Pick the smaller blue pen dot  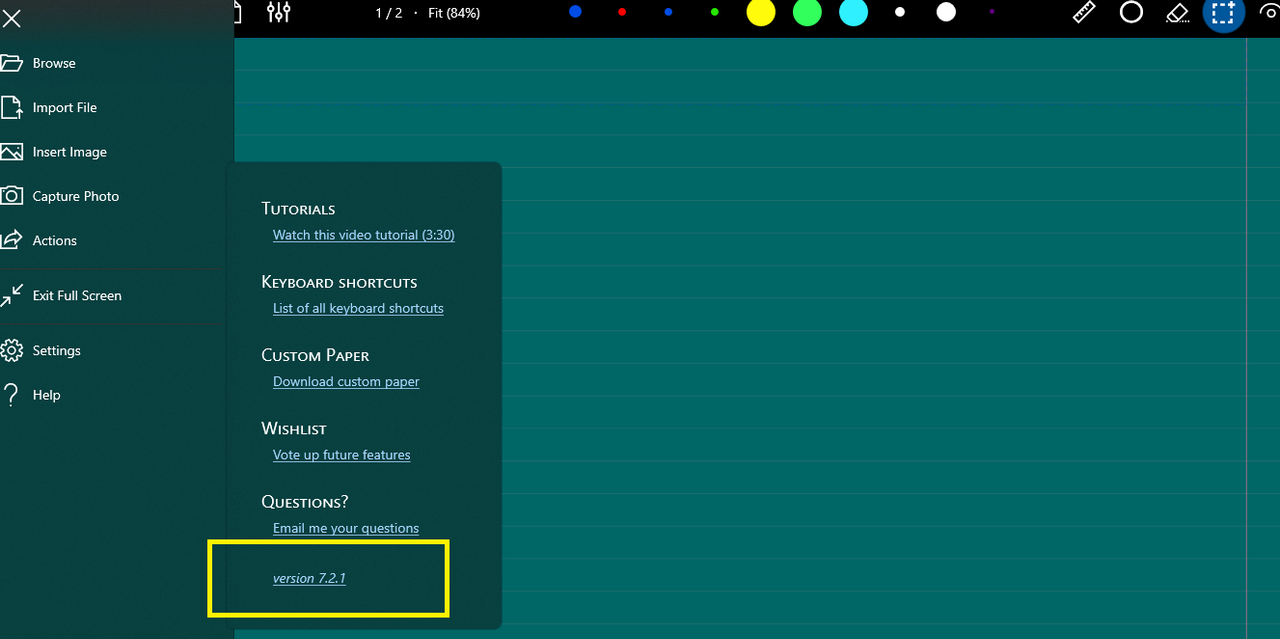pyautogui.click(x=668, y=12)
